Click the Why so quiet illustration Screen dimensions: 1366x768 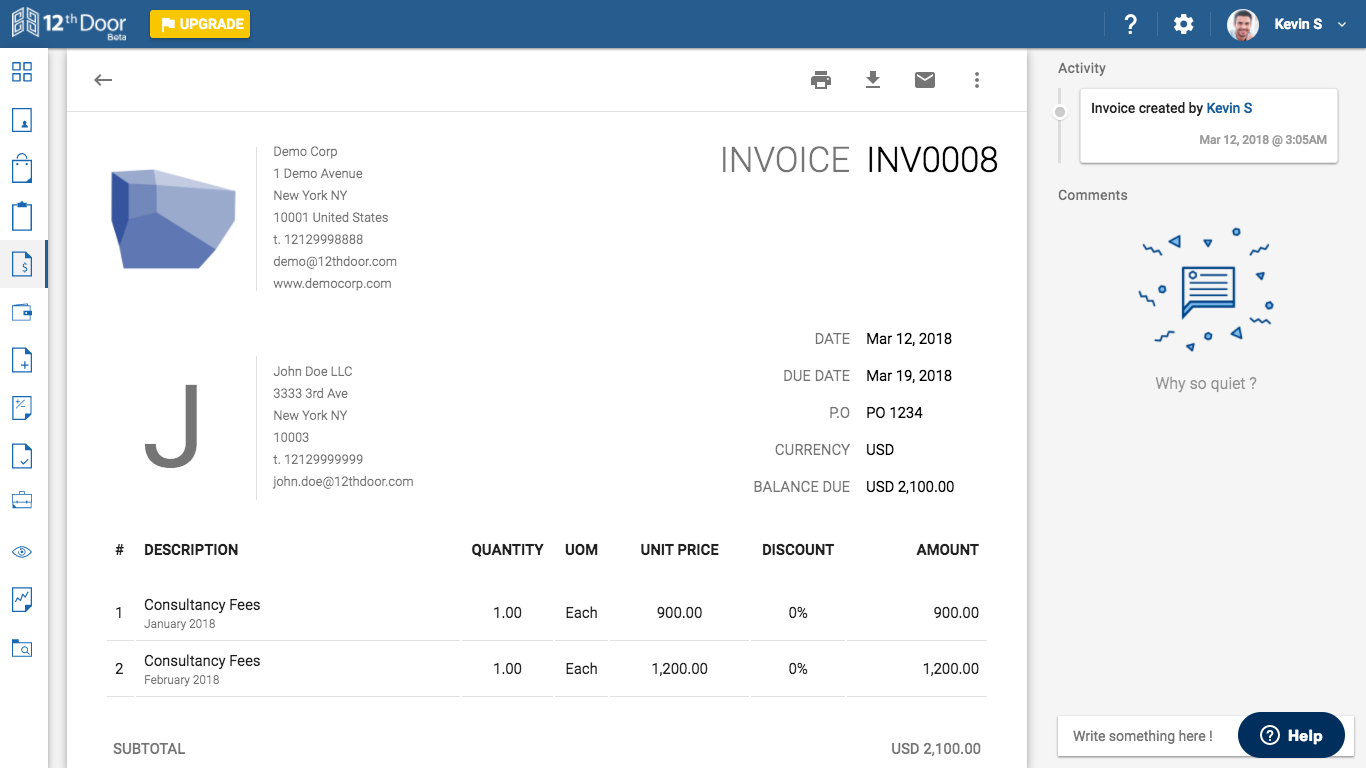coord(1206,290)
